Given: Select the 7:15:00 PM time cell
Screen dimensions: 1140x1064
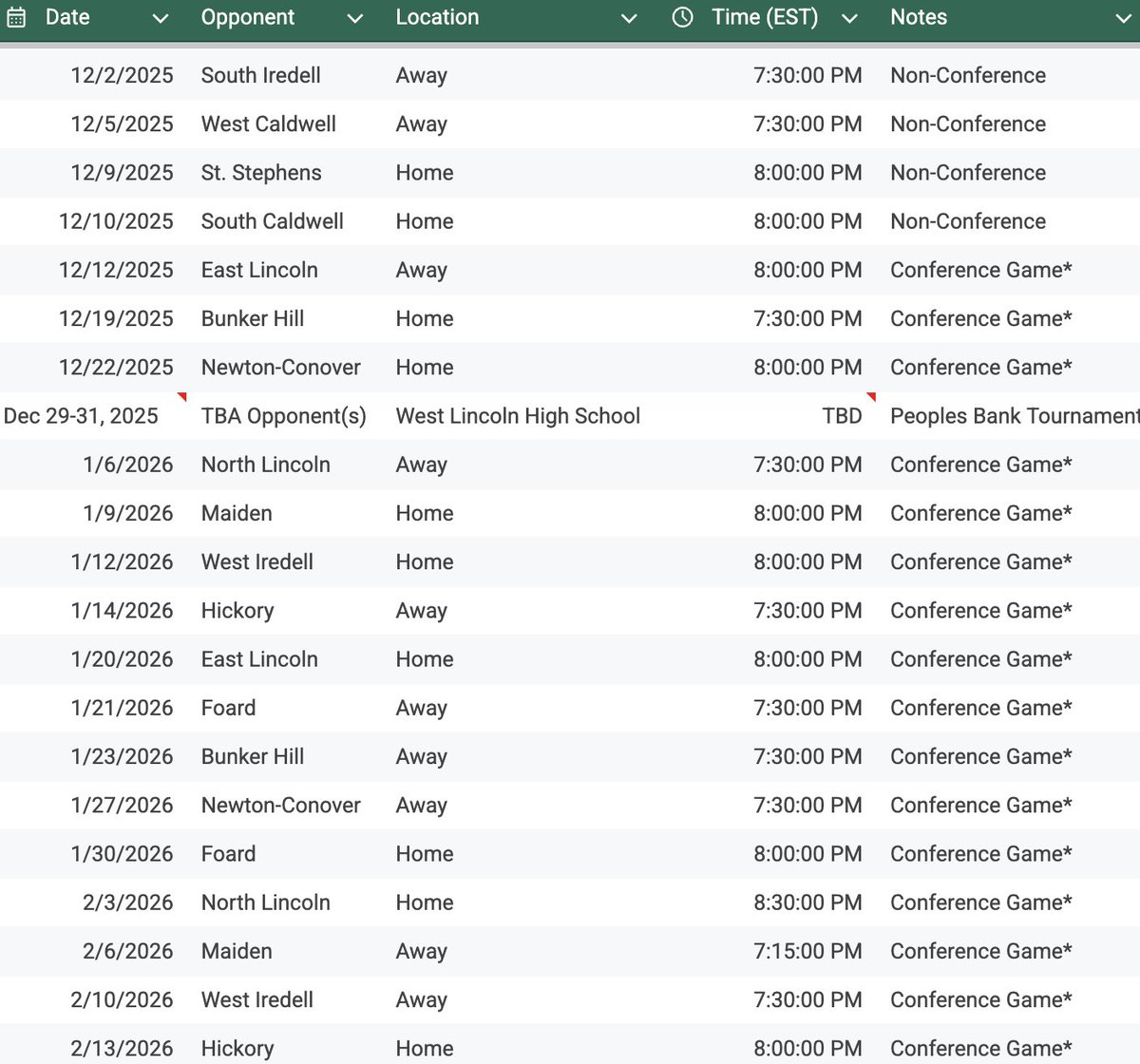Looking at the screenshot, I should (x=807, y=951).
